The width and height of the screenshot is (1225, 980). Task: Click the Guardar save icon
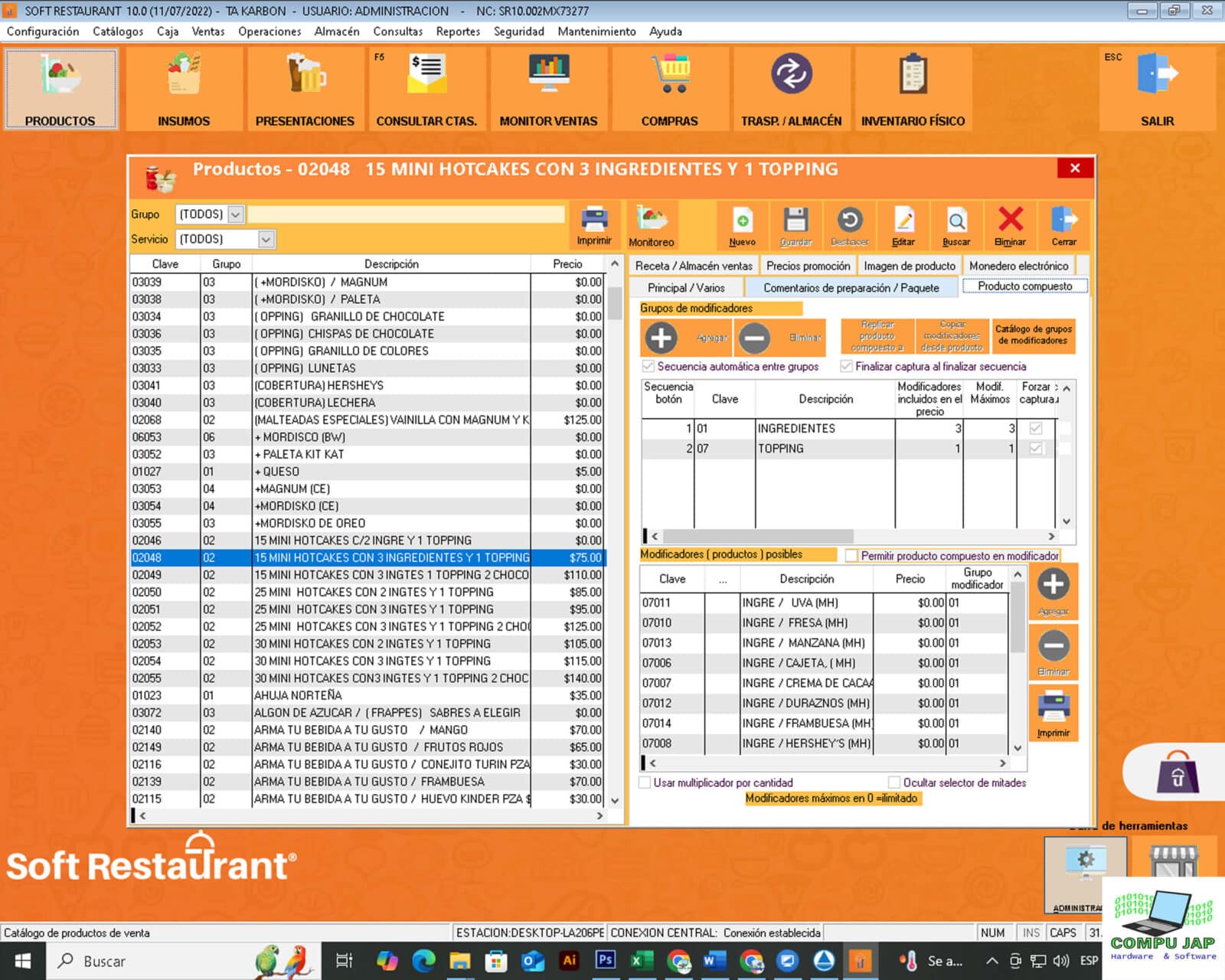point(795,225)
